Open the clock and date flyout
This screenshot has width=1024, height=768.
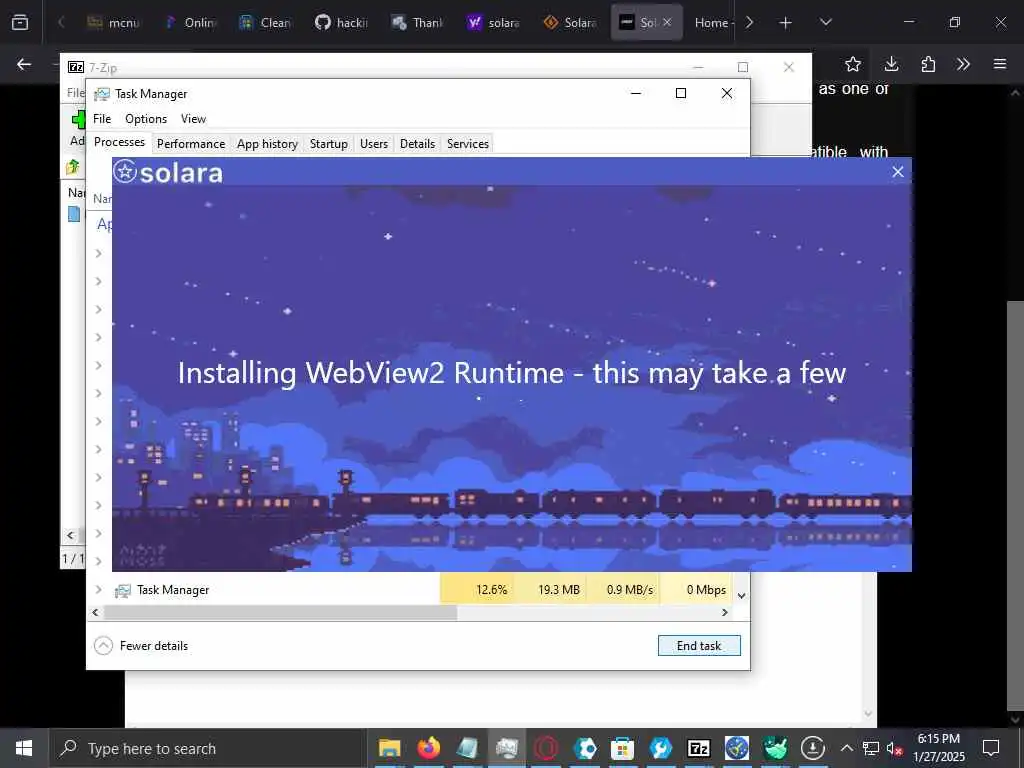tap(939, 748)
